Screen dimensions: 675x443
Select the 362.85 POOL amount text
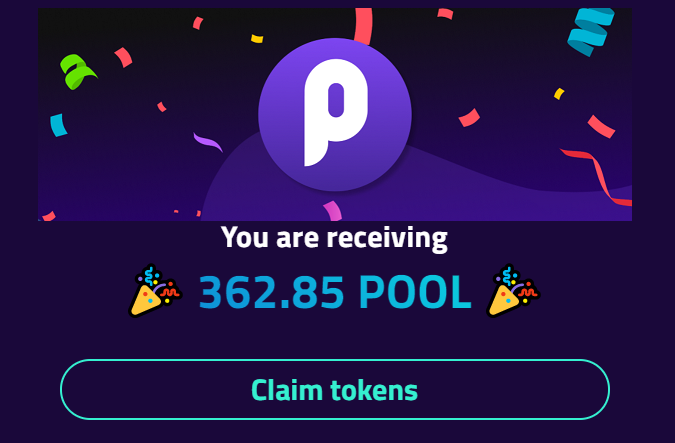[x=335, y=292]
